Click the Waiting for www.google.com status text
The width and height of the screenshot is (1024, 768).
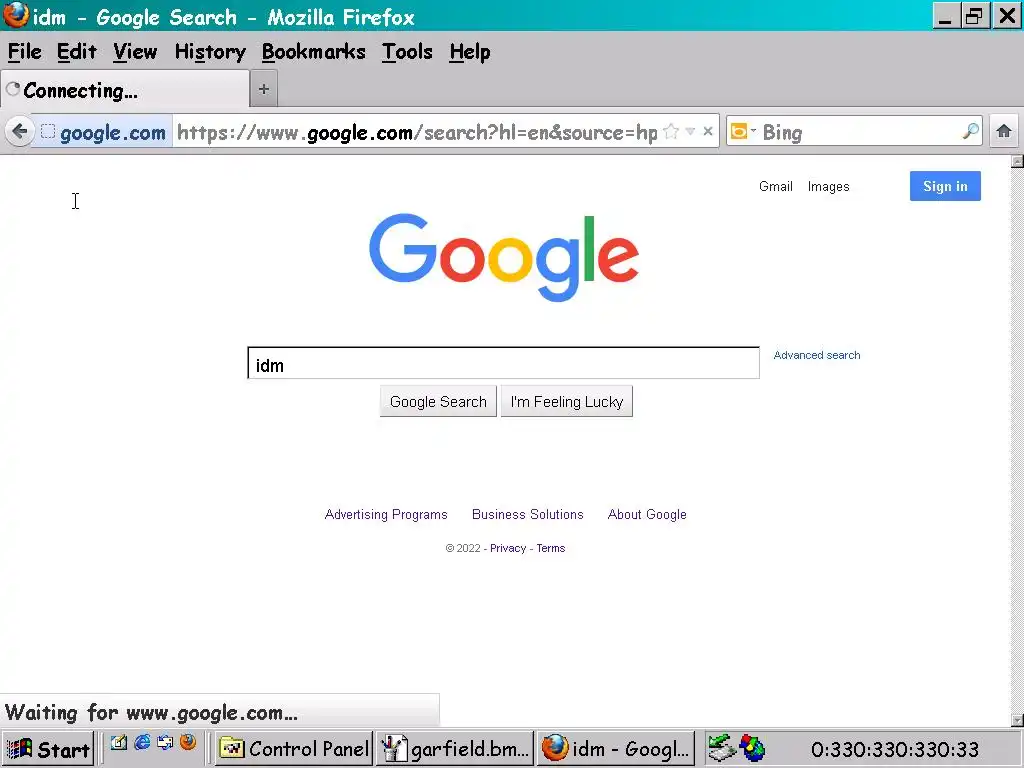tap(151, 712)
